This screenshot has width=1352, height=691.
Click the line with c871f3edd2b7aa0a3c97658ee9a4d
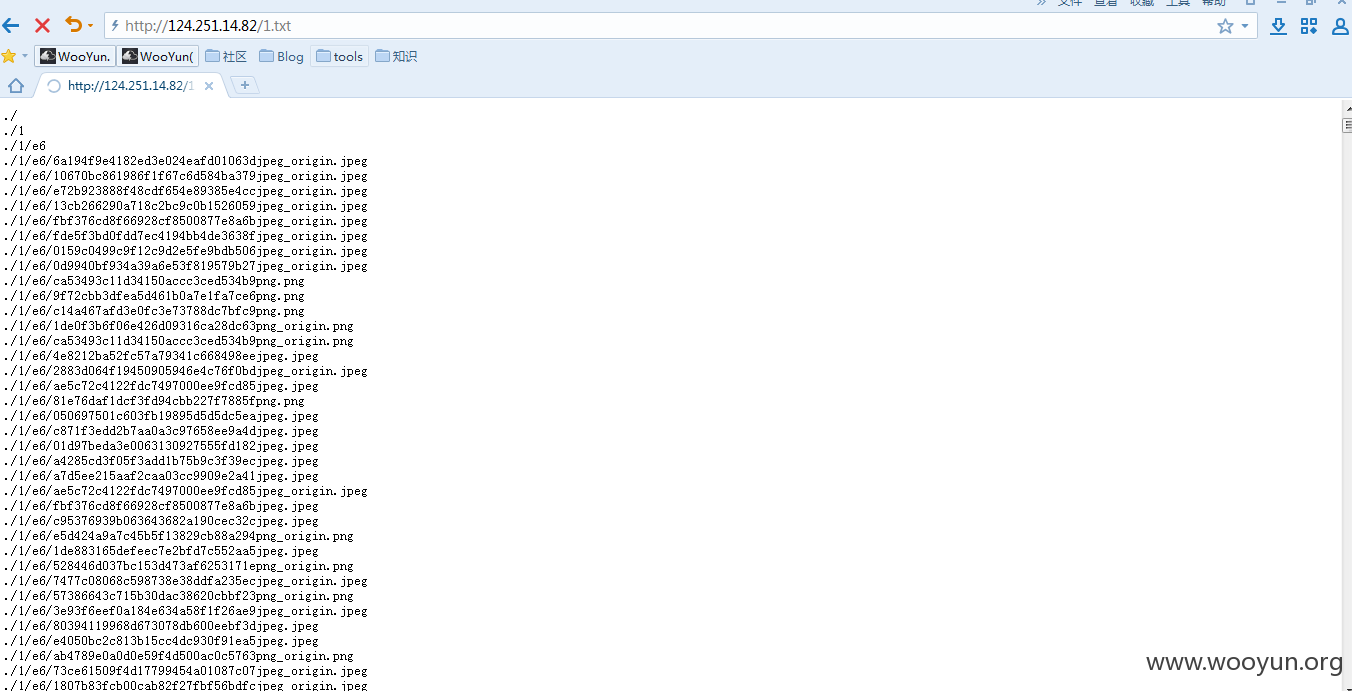[x=161, y=431]
